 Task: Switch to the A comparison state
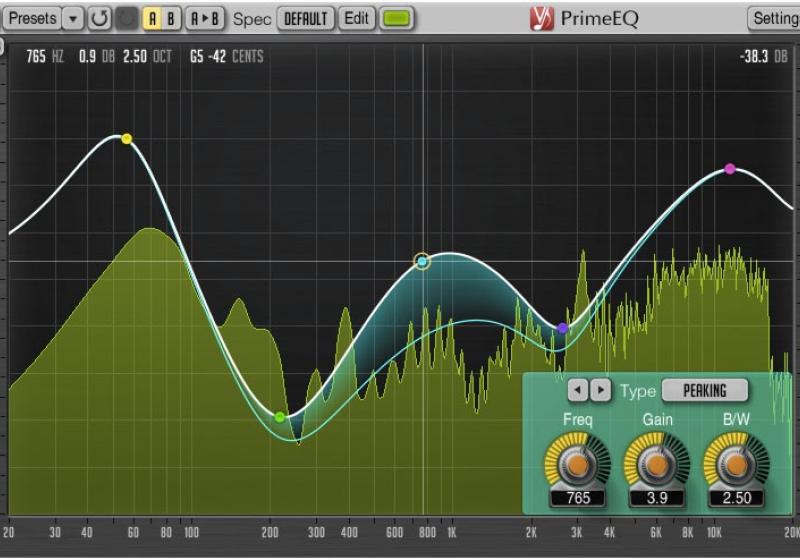[151, 18]
